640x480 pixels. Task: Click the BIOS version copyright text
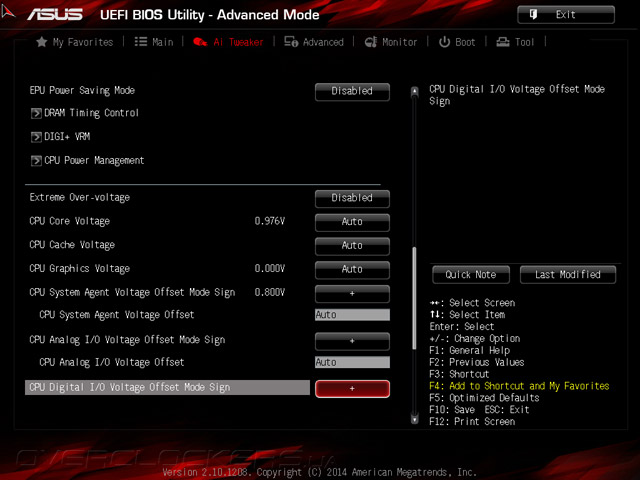tap(320, 472)
